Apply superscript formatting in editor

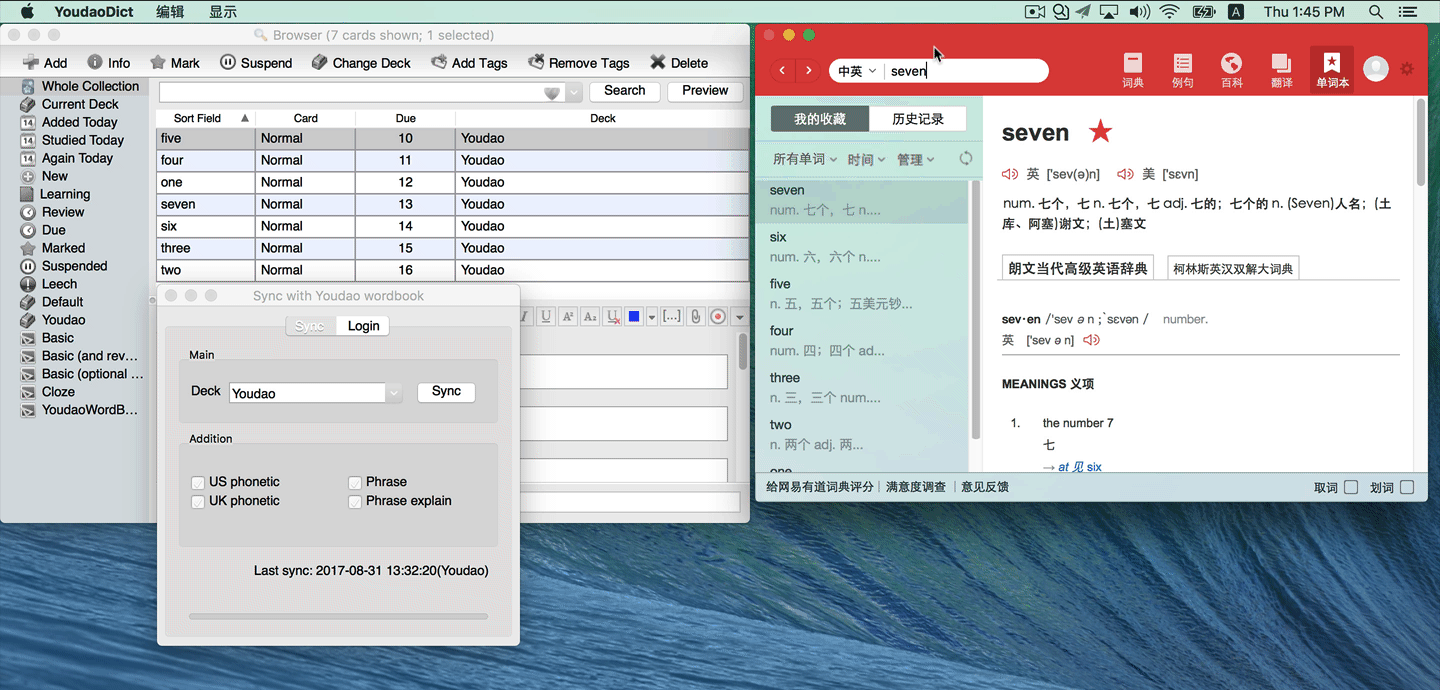pos(568,316)
